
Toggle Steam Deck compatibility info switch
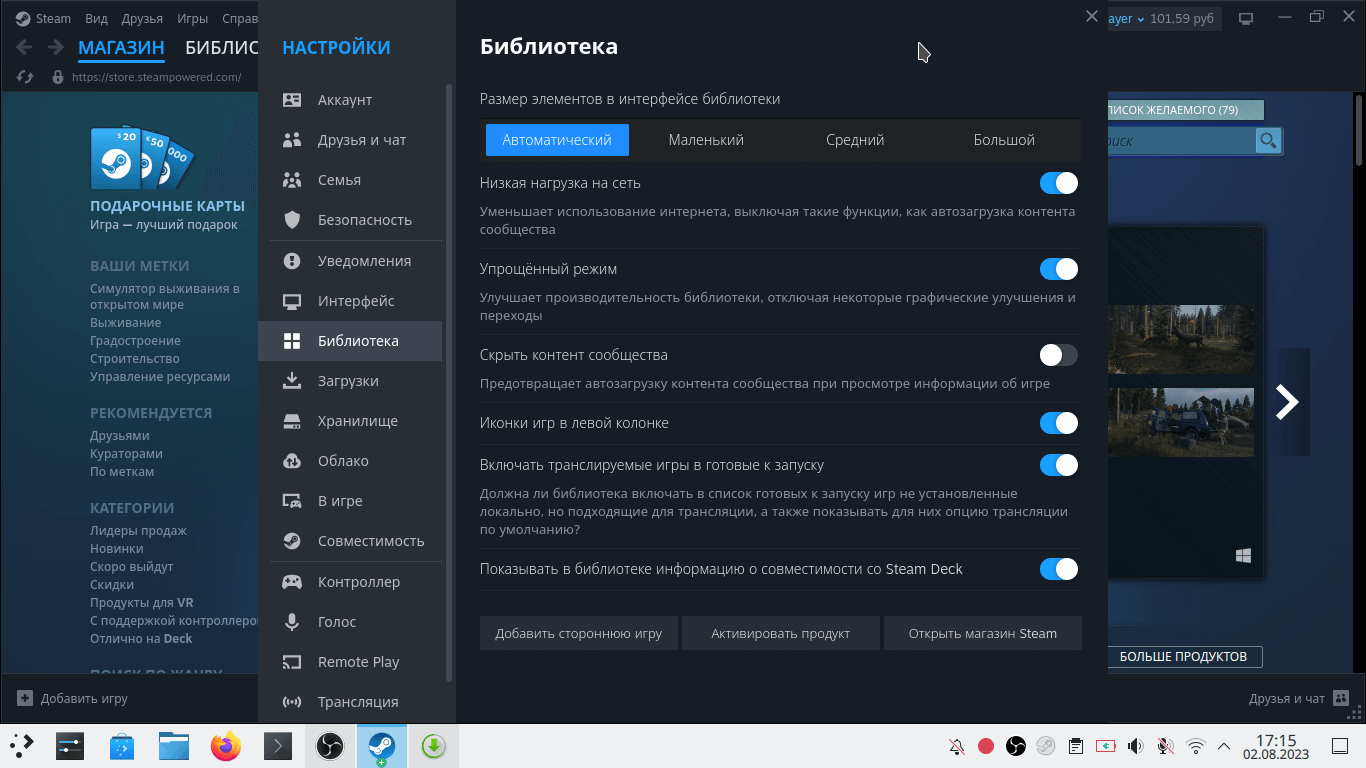coord(1059,569)
